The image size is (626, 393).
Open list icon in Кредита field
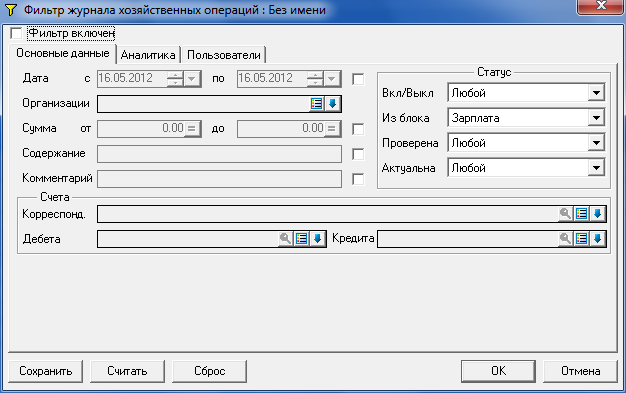(582, 239)
